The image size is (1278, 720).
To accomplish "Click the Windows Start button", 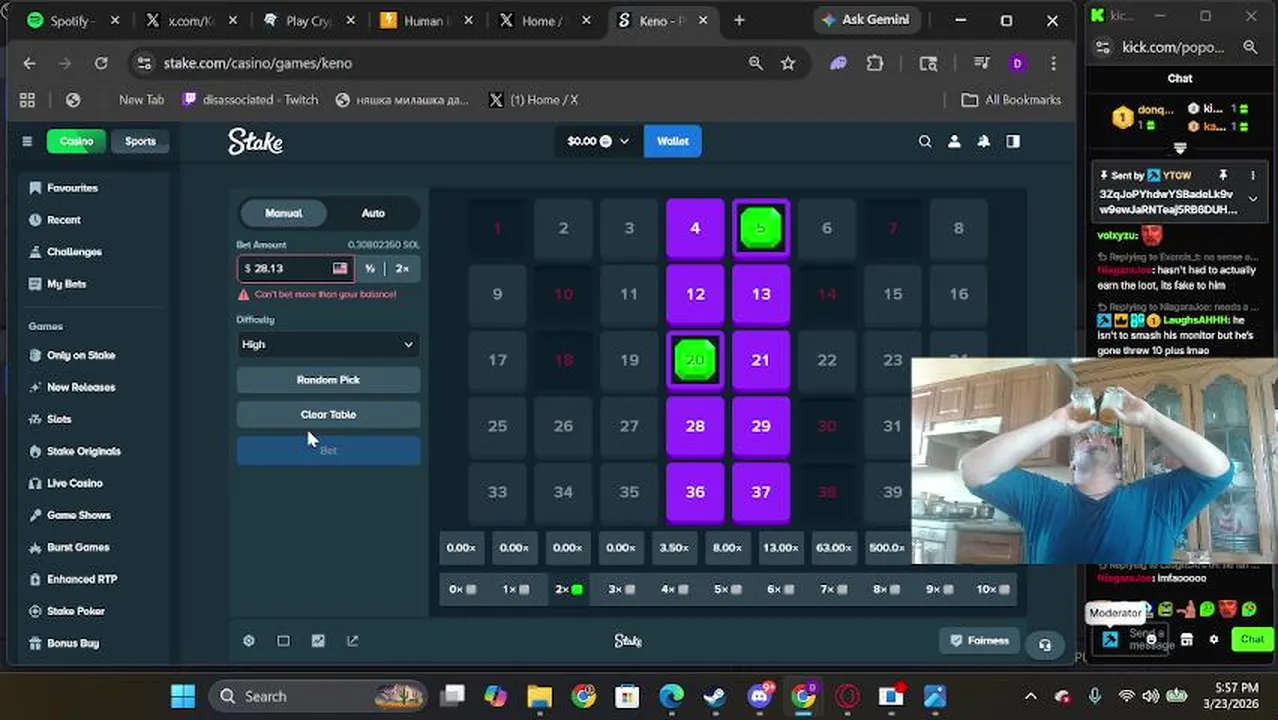I will coord(183,696).
